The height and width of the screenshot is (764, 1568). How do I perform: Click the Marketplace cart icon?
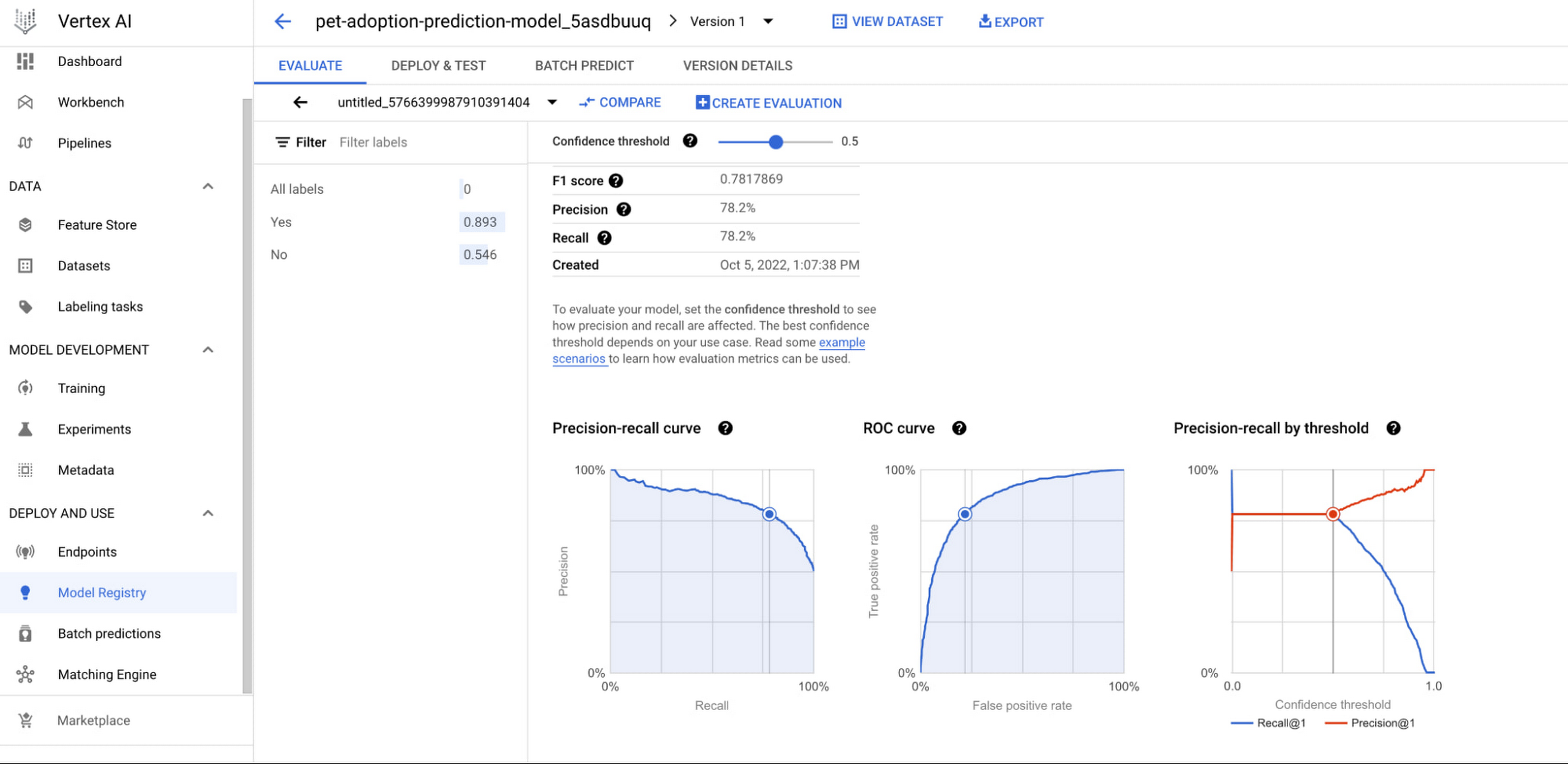25,721
